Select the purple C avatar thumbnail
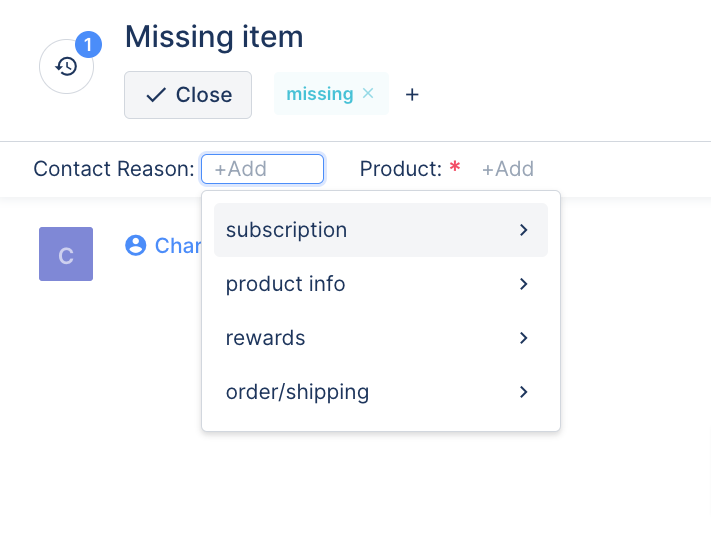This screenshot has width=711, height=542. [x=66, y=254]
